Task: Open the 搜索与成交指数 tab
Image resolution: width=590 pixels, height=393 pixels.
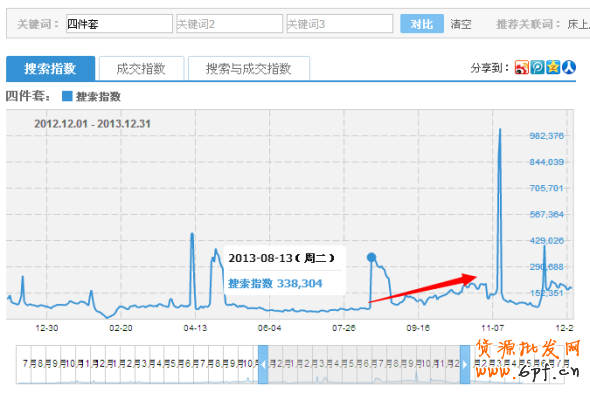Action: click(x=249, y=69)
